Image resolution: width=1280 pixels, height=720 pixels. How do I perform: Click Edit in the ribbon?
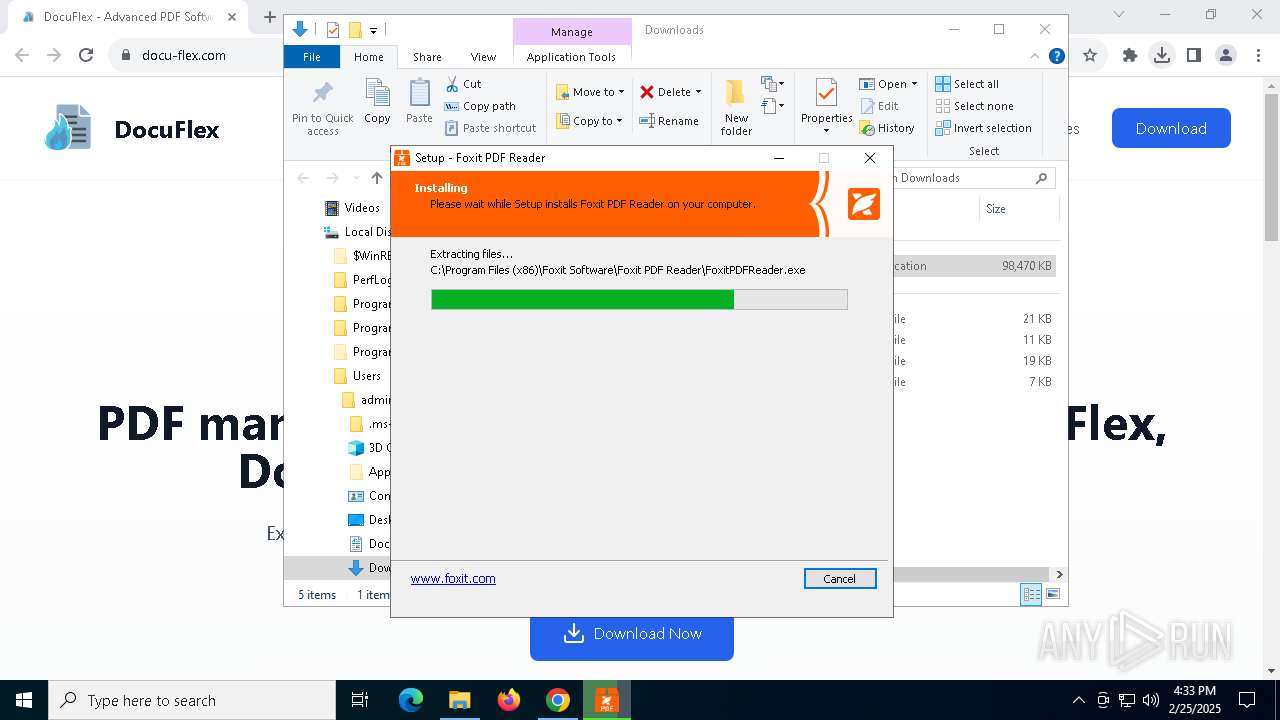(879, 106)
